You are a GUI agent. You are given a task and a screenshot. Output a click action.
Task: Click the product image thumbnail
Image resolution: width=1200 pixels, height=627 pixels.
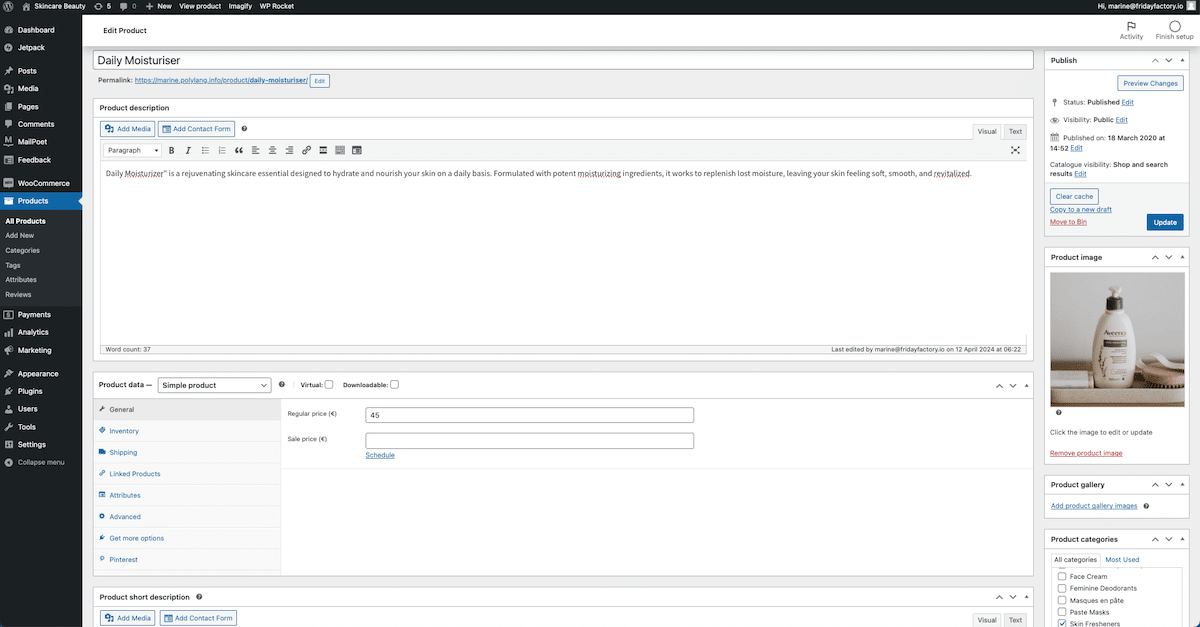[1116, 338]
